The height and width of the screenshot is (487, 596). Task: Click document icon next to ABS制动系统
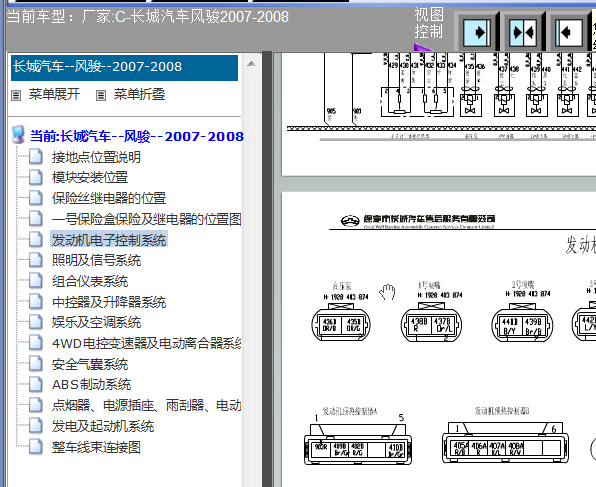36,384
